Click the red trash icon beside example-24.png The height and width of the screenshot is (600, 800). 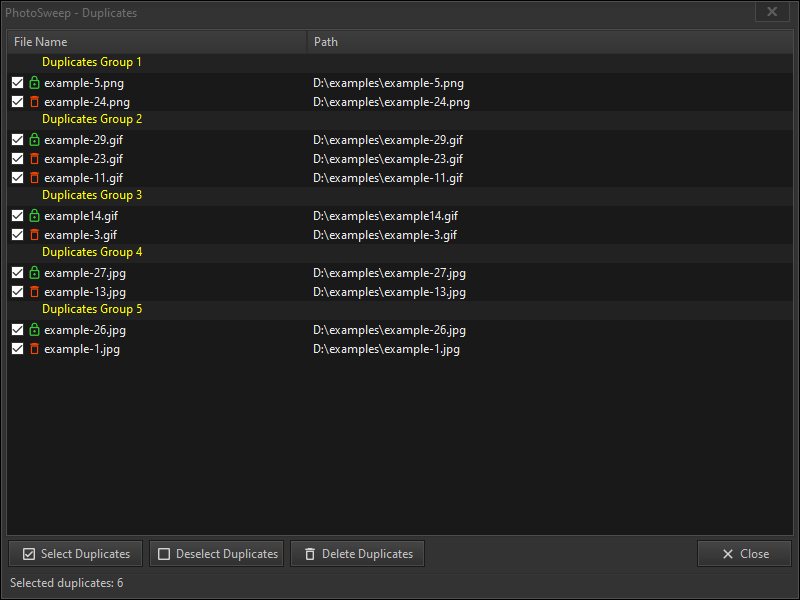coord(36,102)
